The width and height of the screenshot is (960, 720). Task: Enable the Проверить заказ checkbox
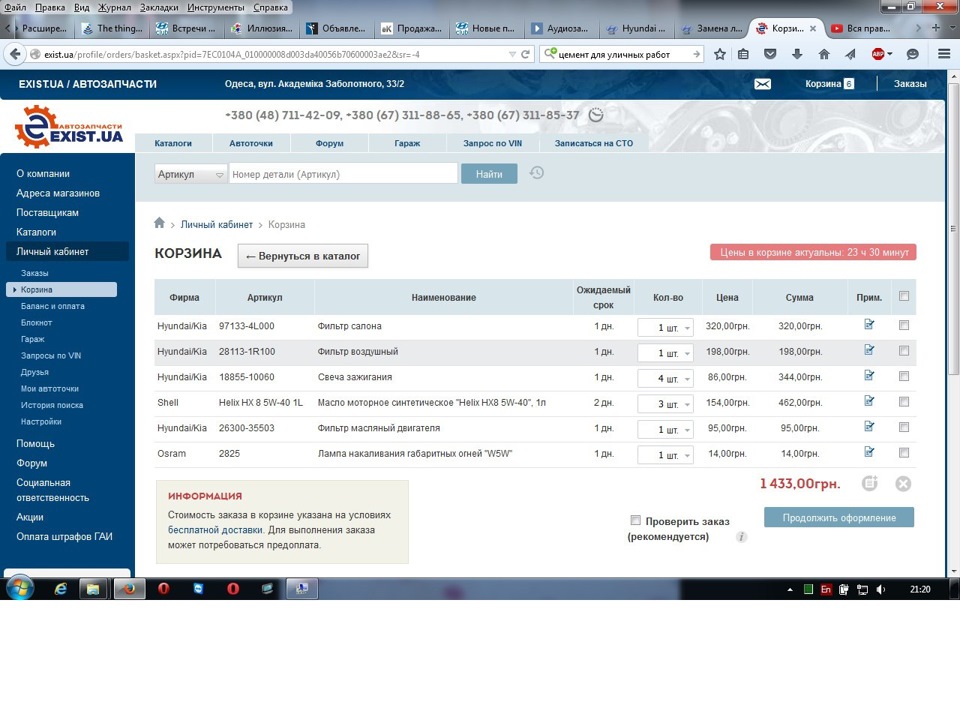636,520
